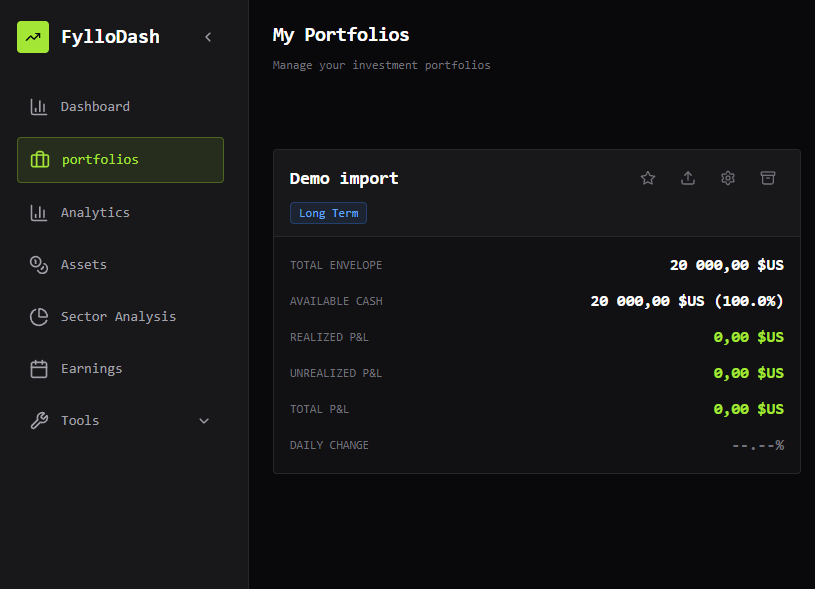Click the portfolios briefcase icon

40,159
